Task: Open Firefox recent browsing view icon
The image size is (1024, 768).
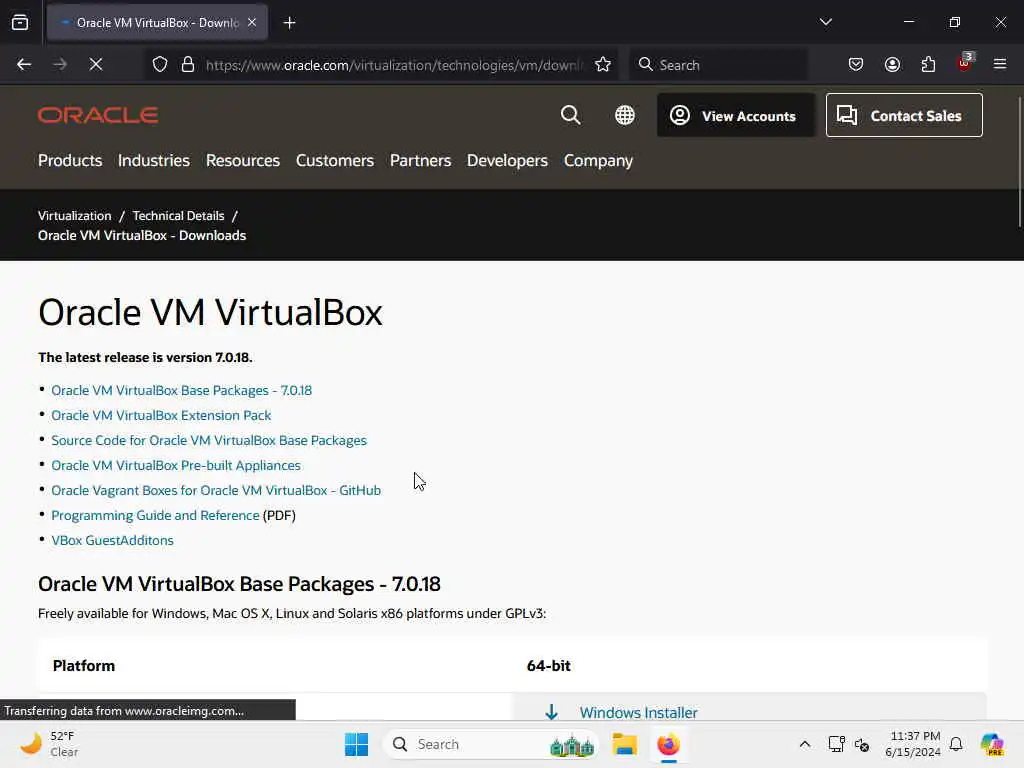Action: (x=20, y=23)
